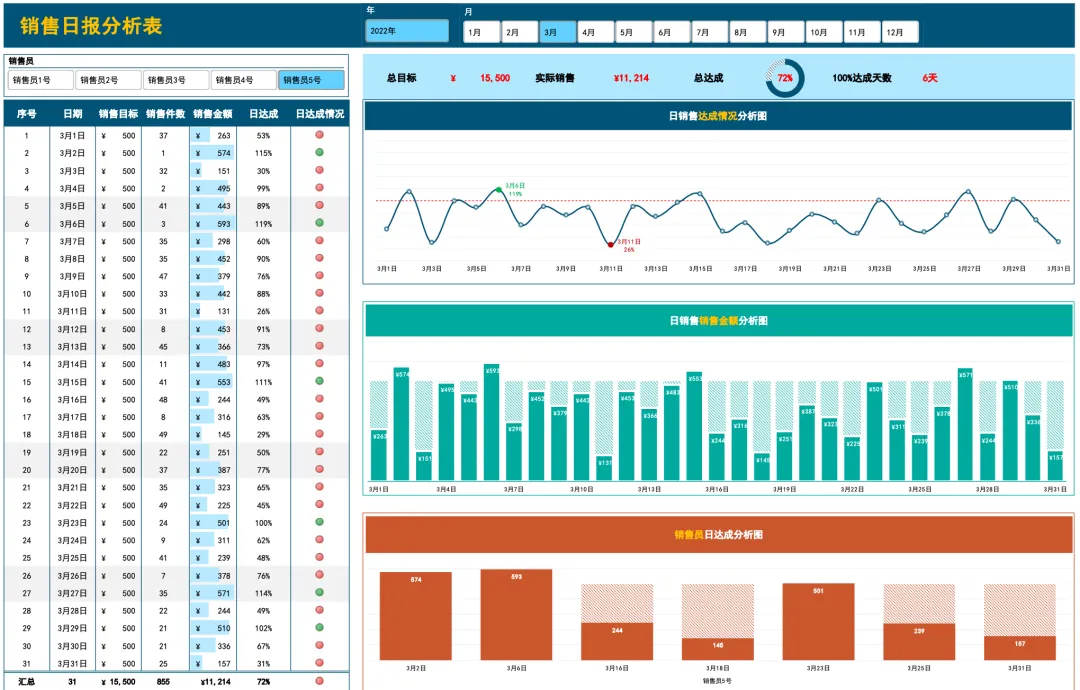
Task: Select the 日达成 column header
Action: [263, 114]
